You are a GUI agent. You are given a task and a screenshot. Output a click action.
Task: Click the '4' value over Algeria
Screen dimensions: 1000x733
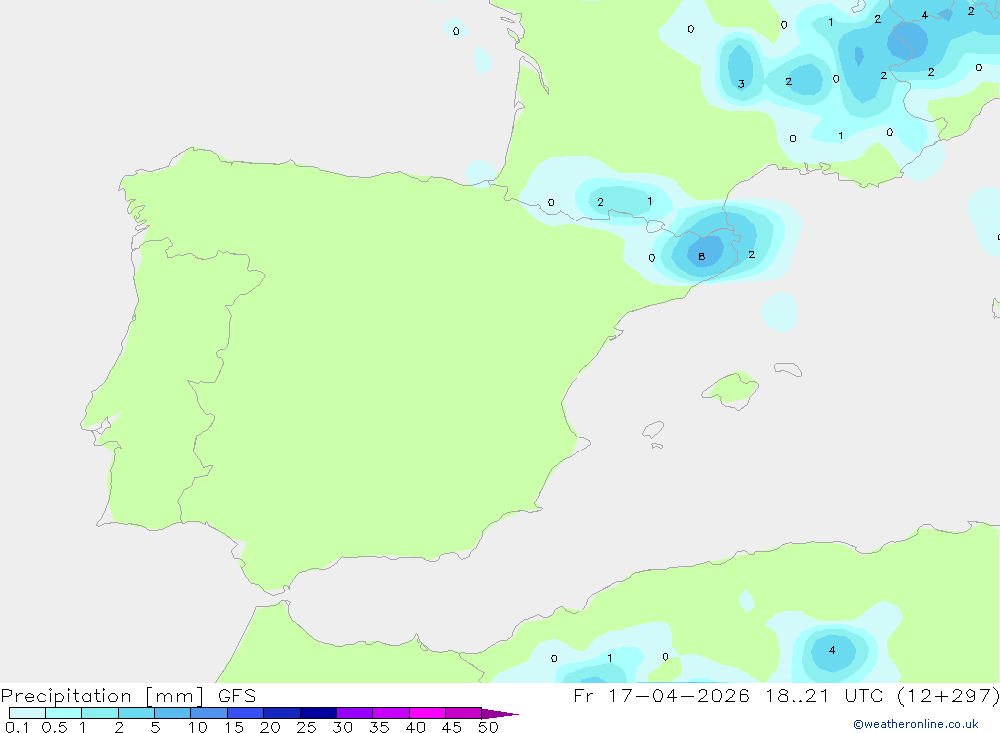(832, 650)
